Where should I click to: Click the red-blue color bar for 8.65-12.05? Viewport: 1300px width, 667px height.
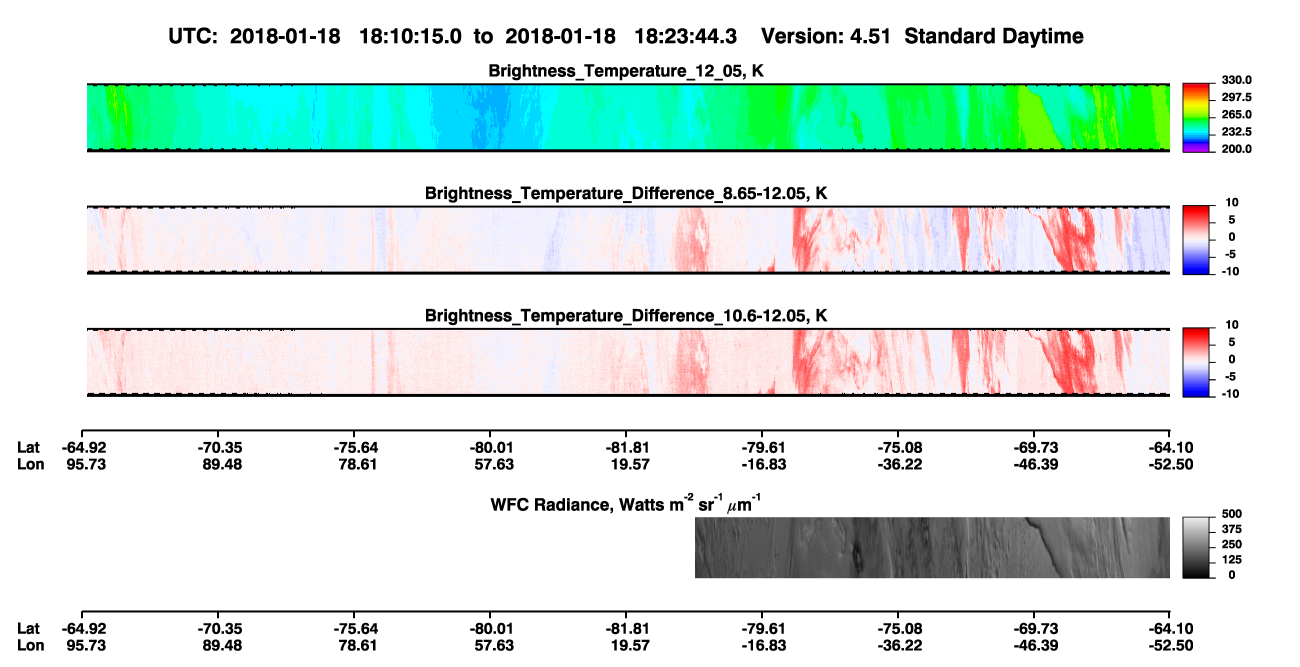[x=1196, y=240]
